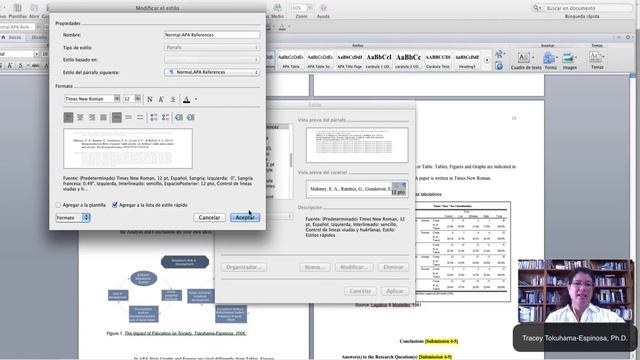The width and height of the screenshot is (640, 360).
Task: Click the Buscar en documento search field
Action: coord(587,8)
